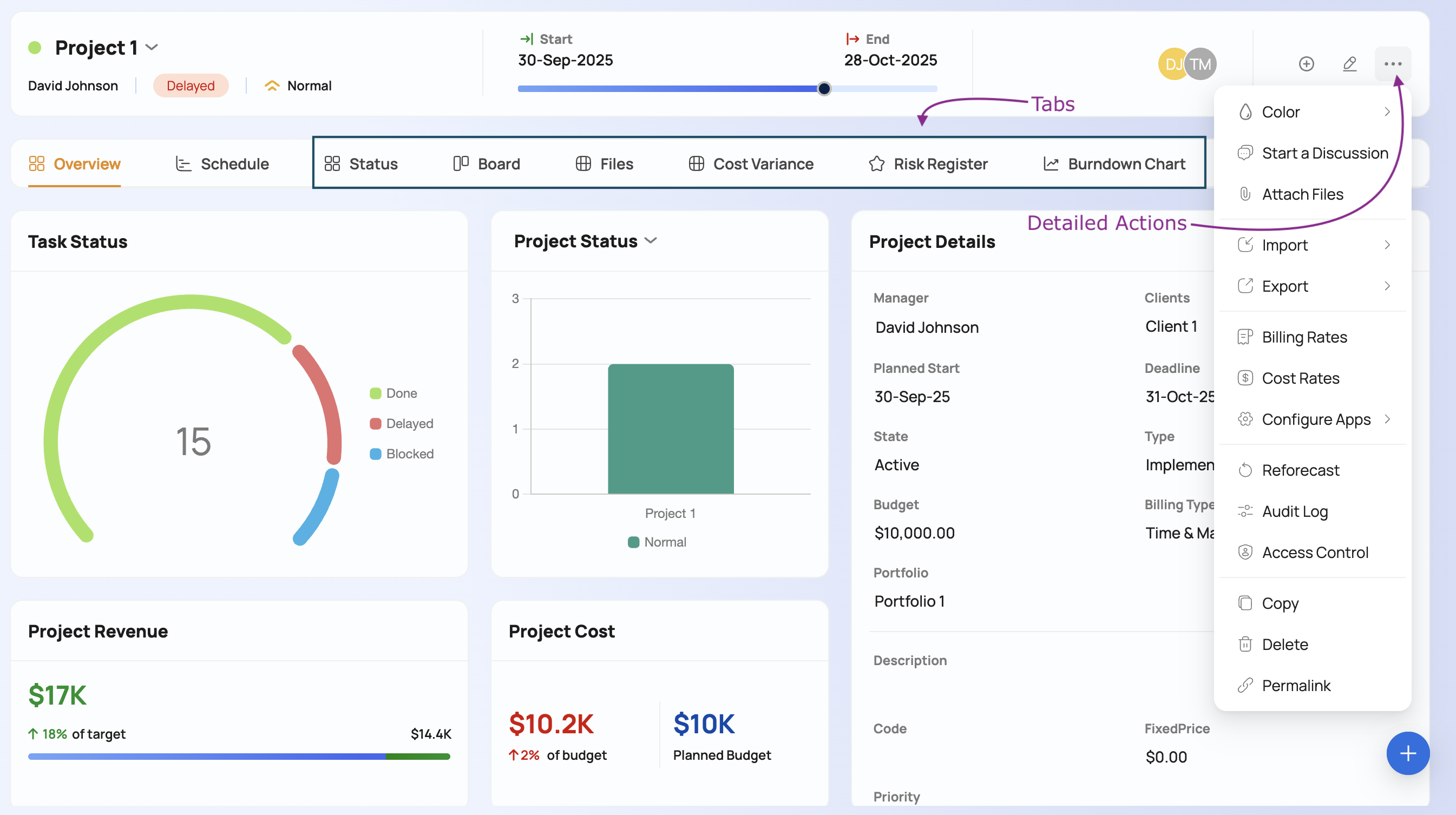
Task: Select Audit Log from the menu
Action: tap(1295, 511)
